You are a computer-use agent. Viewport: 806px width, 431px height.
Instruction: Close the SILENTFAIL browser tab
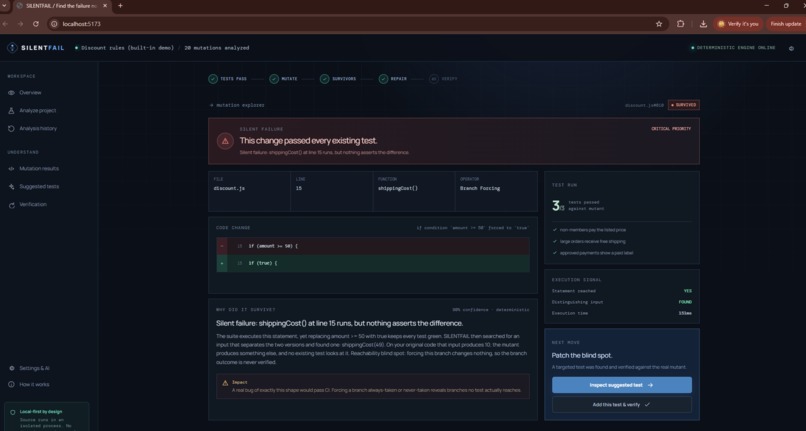pos(105,6)
